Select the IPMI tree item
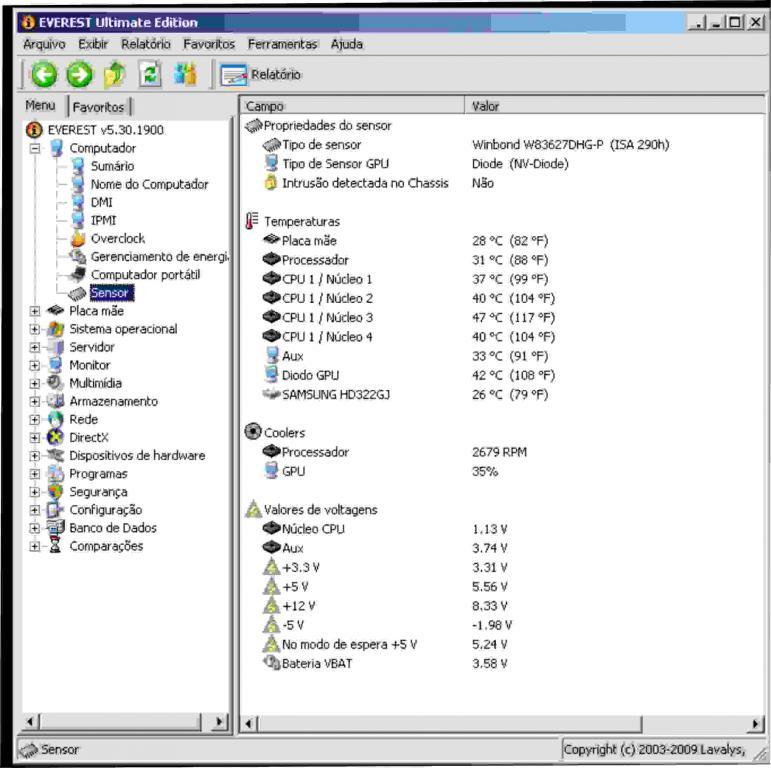 click(103, 220)
